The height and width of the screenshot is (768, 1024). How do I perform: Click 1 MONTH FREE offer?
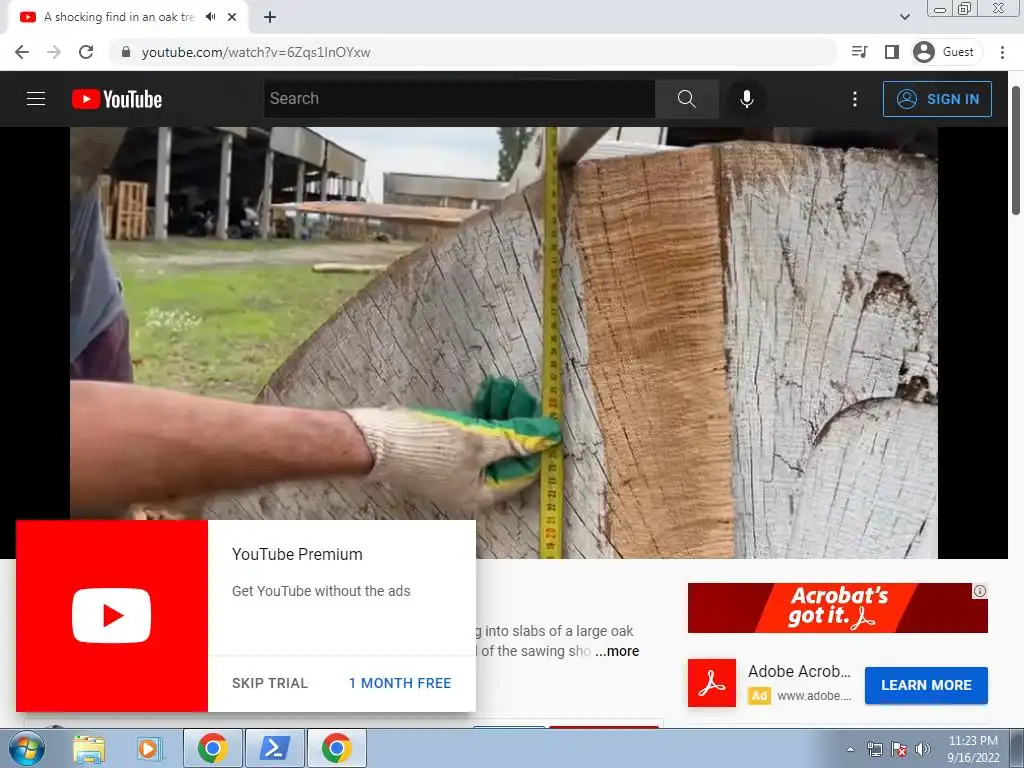pos(400,683)
